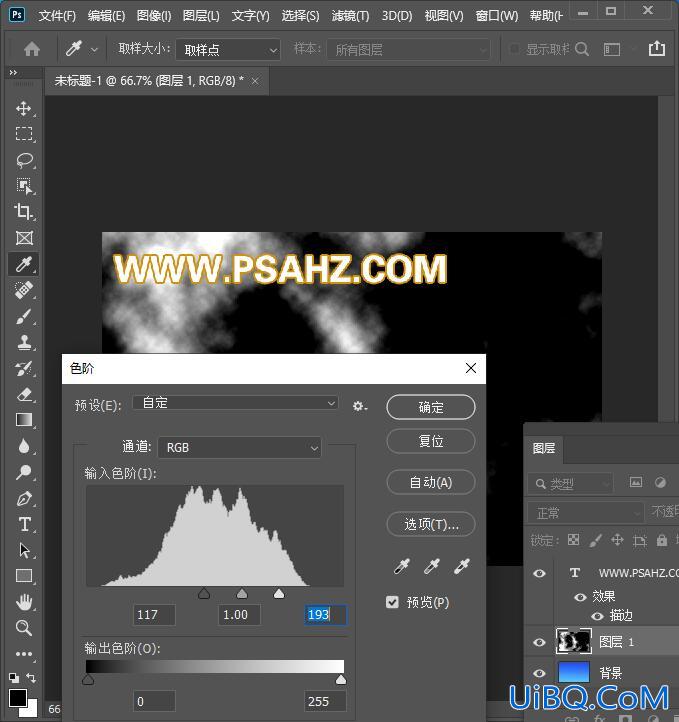The height and width of the screenshot is (722, 679).
Task: Open the 文件(F) menu
Action: click(57, 16)
